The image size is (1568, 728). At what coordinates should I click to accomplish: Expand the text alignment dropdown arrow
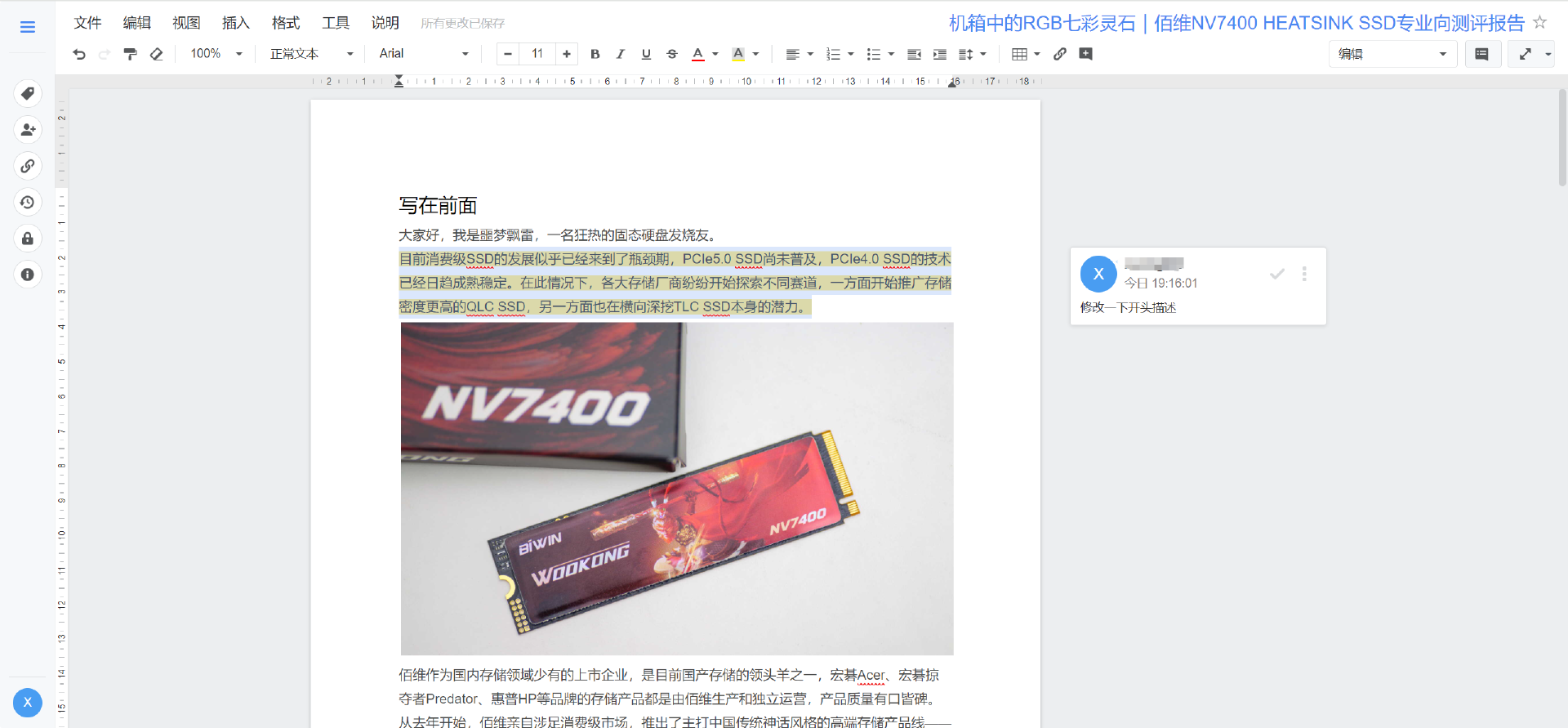810,54
